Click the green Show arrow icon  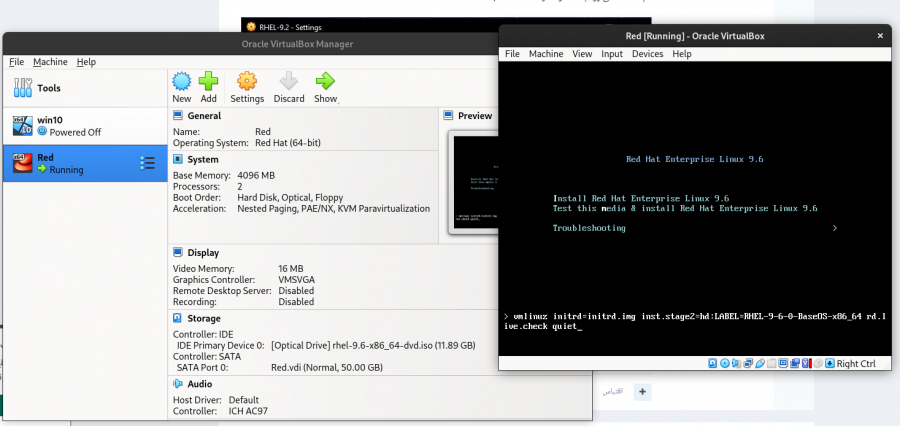325,81
